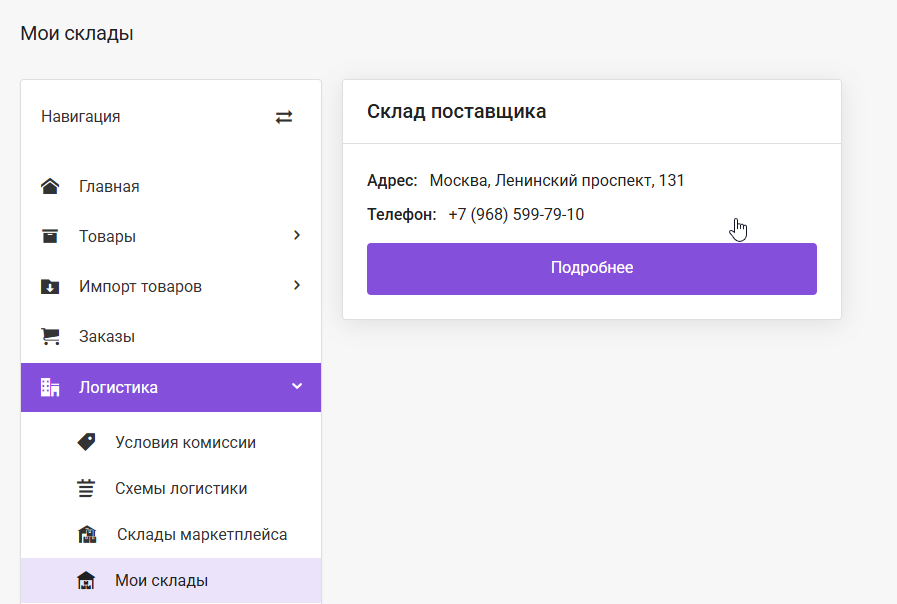Click the Склад поставщика card title
This screenshot has width=897, height=604.
click(x=458, y=111)
